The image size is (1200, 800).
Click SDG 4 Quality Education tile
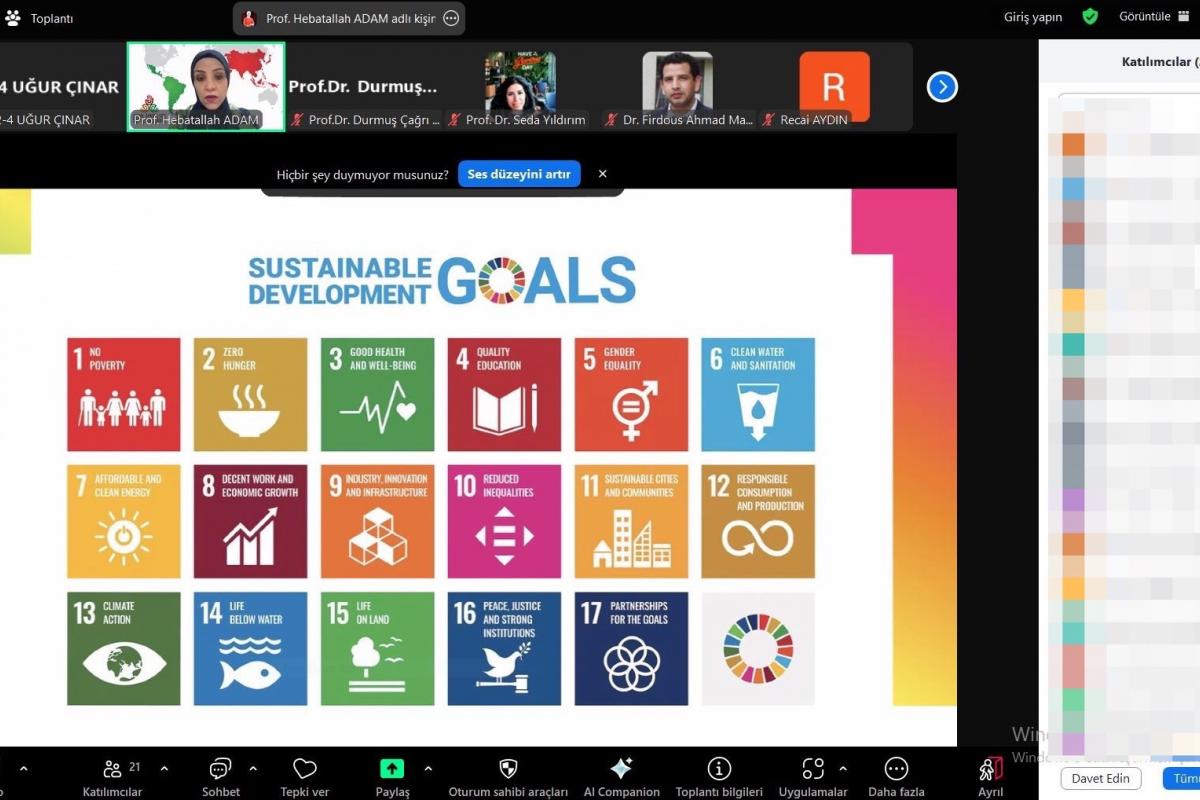click(x=504, y=394)
